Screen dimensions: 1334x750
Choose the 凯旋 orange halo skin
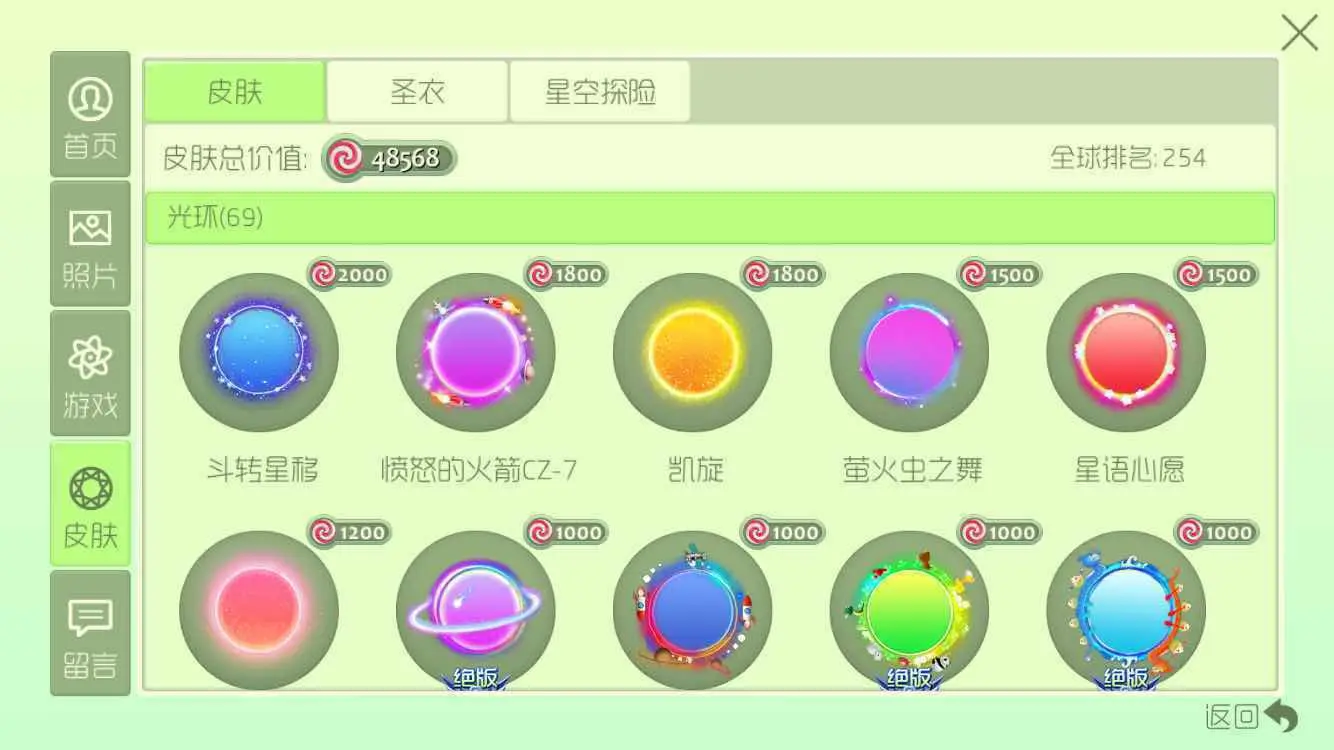coord(693,352)
